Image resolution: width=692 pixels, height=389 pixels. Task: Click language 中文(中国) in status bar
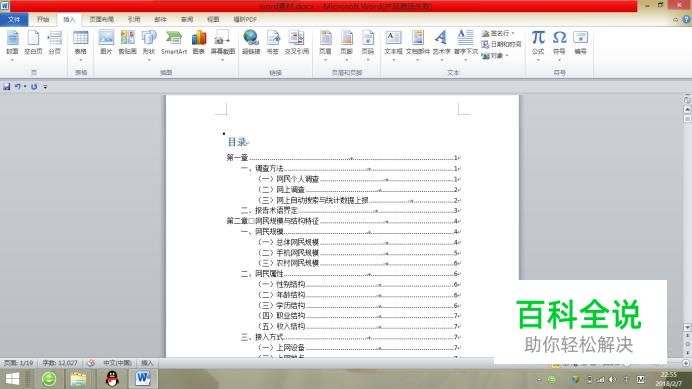117,363
